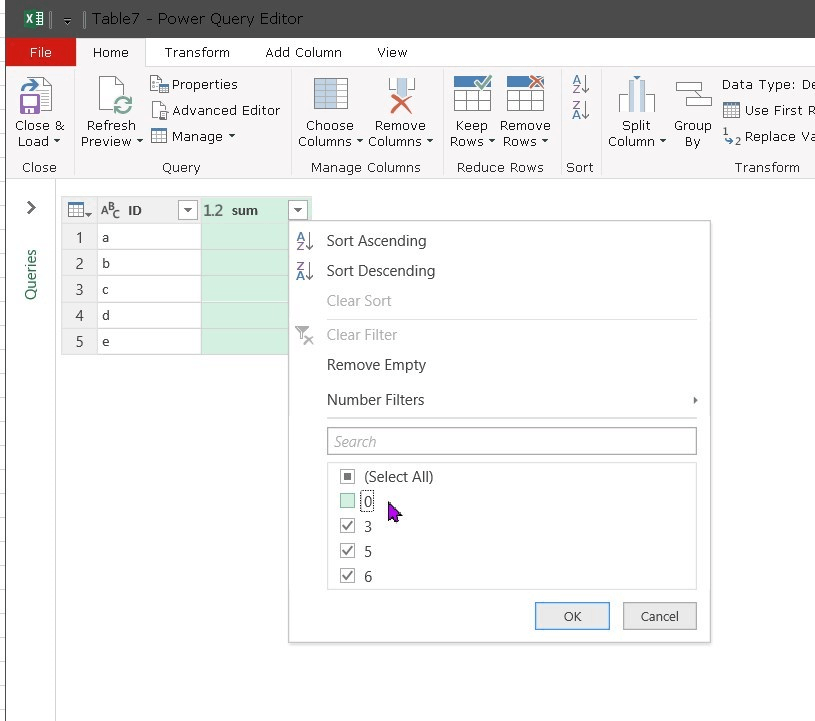Click inside the filter Search box

[511, 441]
